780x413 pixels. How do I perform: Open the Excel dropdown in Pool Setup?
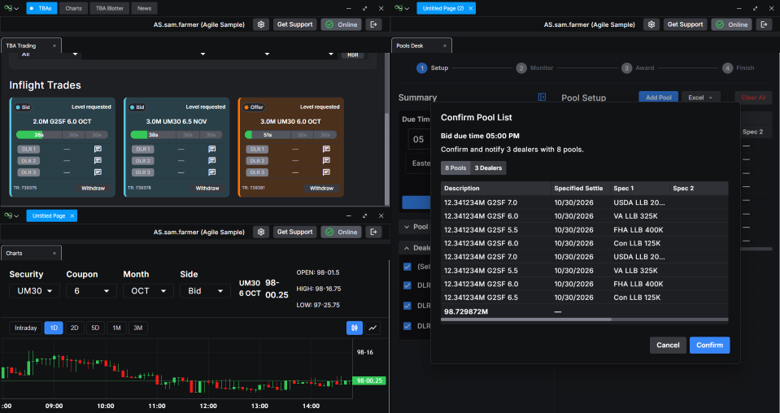click(700, 98)
